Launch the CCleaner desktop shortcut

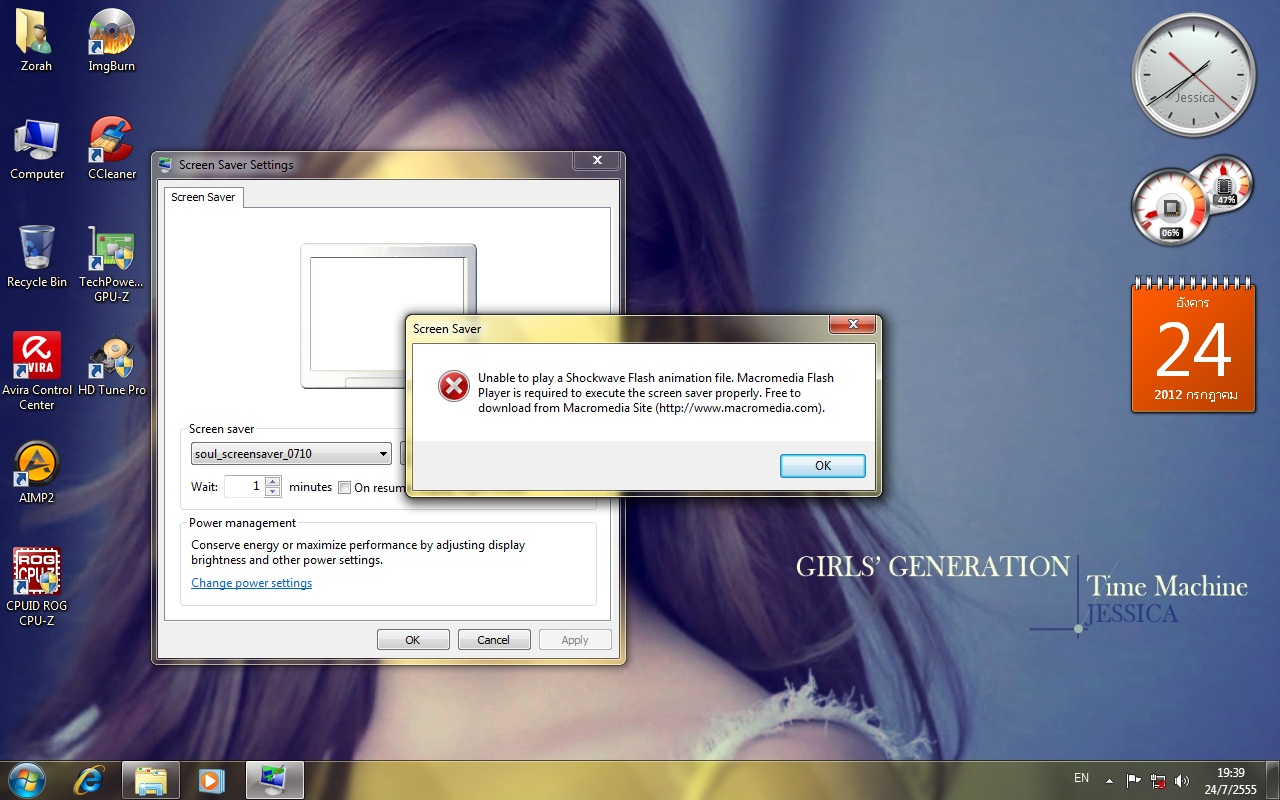(x=111, y=148)
